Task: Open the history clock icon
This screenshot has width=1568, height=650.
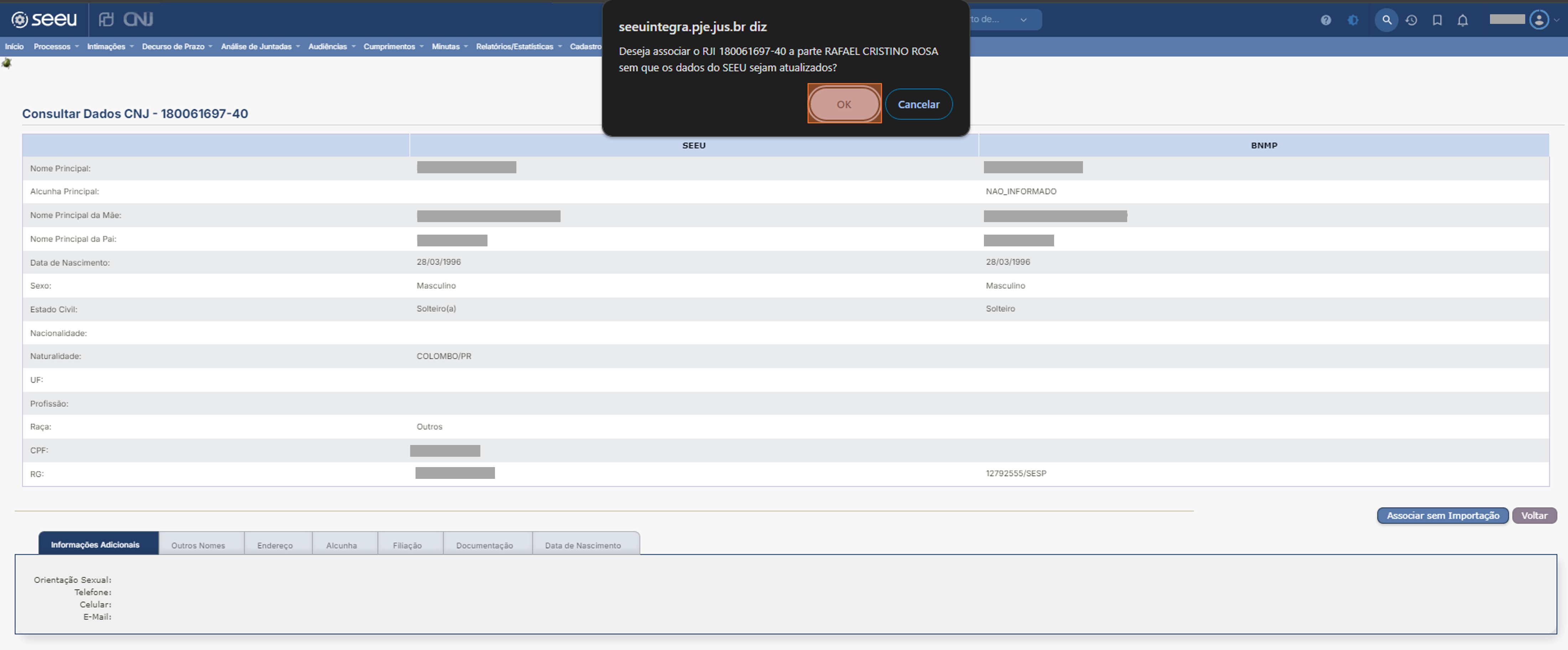Action: point(1411,20)
